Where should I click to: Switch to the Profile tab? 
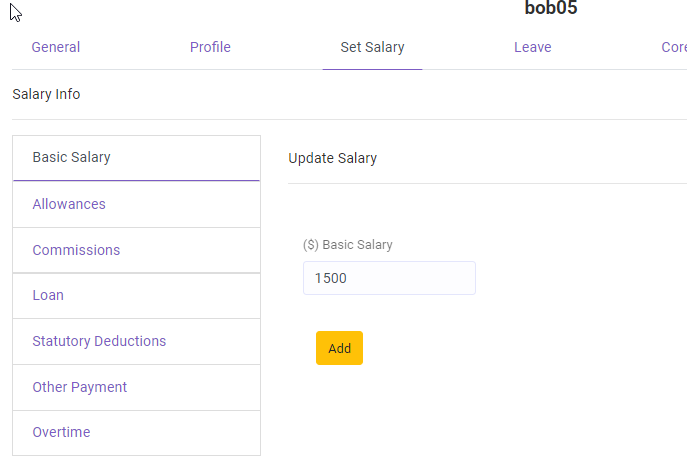(x=210, y=47)
